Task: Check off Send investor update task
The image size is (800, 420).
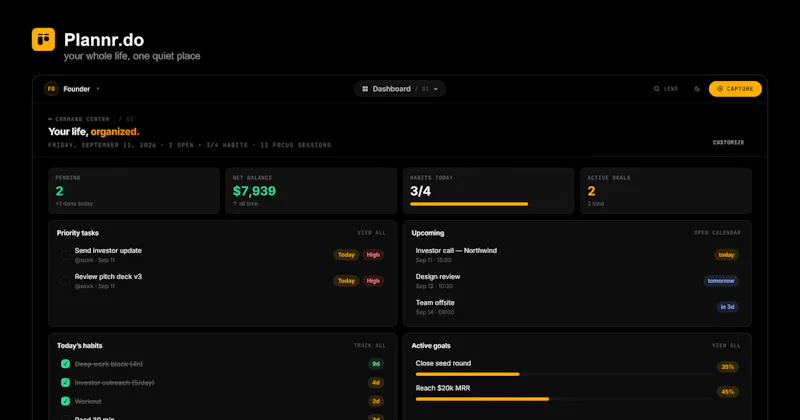Action: click(65, 255)
